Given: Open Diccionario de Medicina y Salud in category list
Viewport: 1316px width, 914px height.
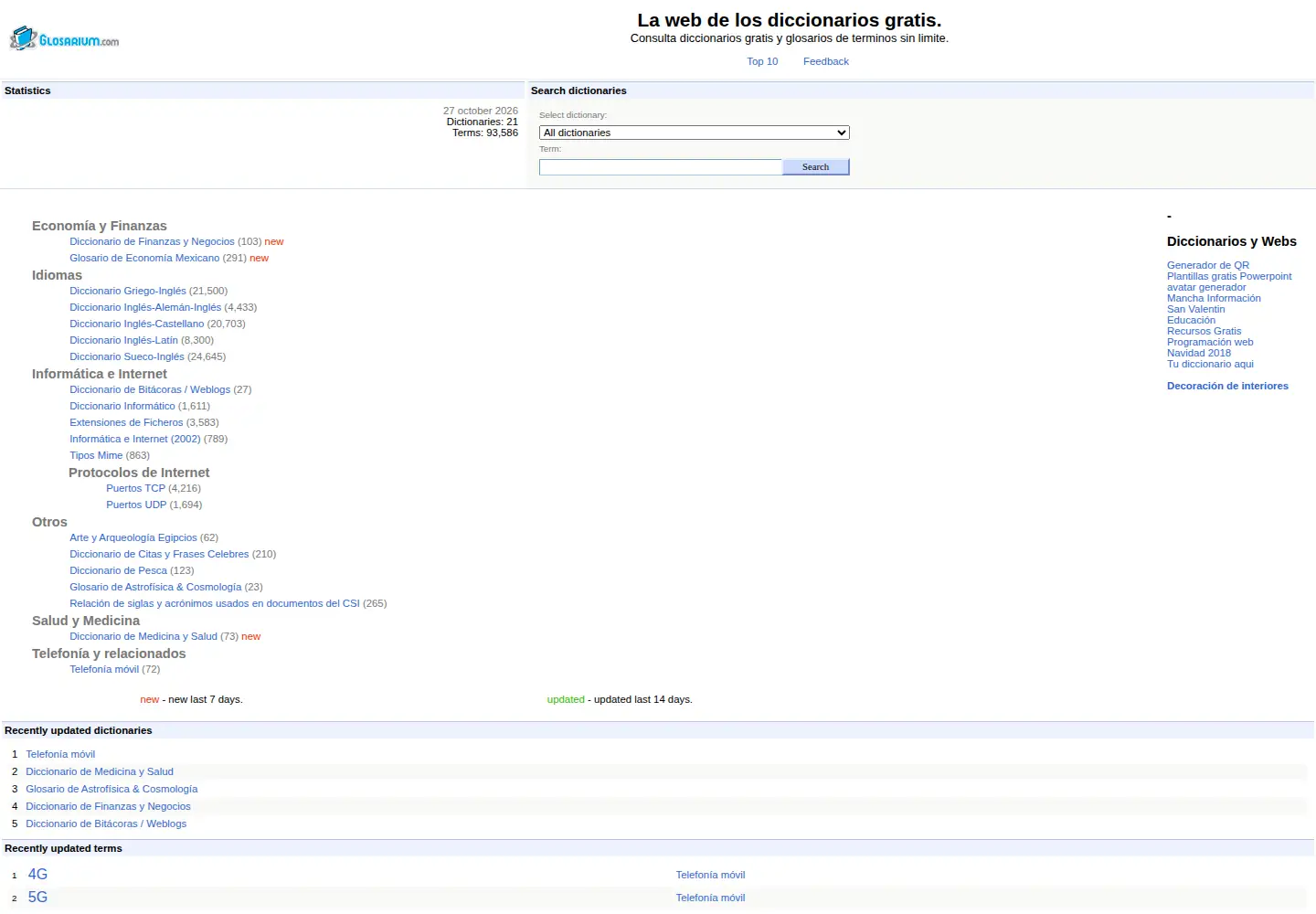Looking at the screenshot, I should (x=143, y=636).
